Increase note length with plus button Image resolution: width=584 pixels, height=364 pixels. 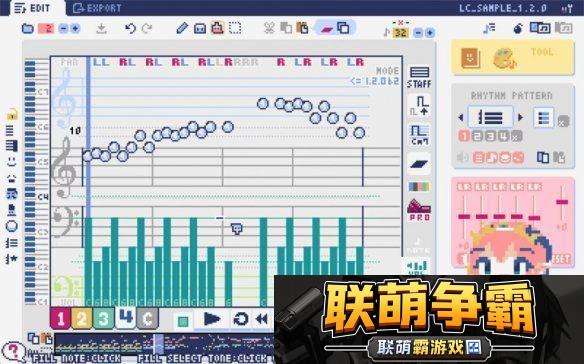(429, 33)
